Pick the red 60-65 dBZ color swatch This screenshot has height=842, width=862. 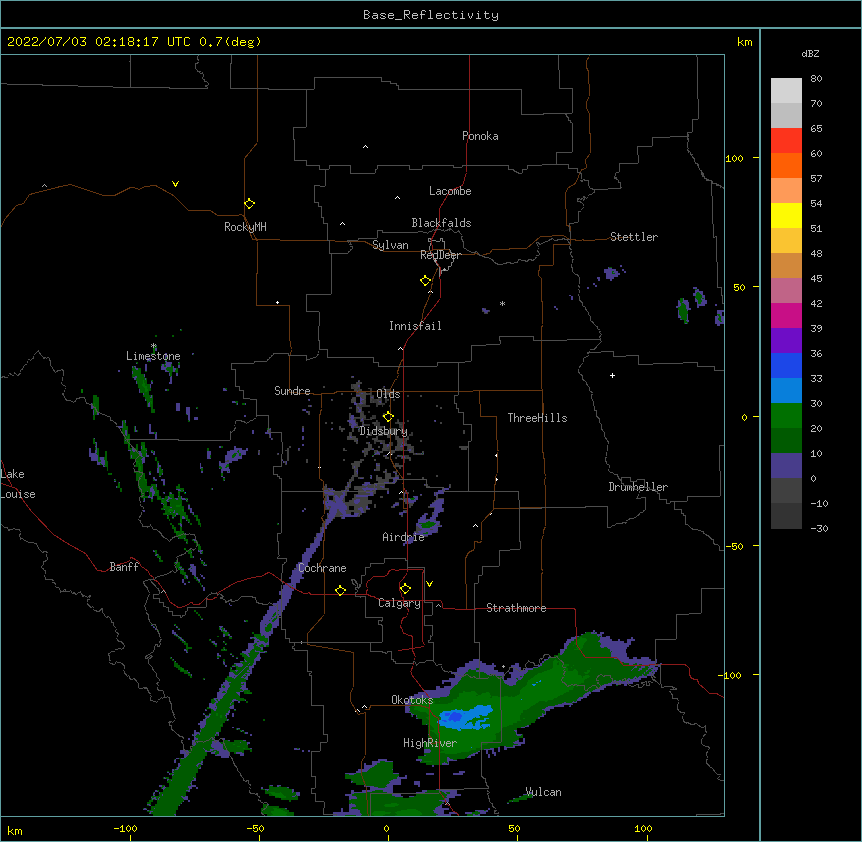pos(786,141)
